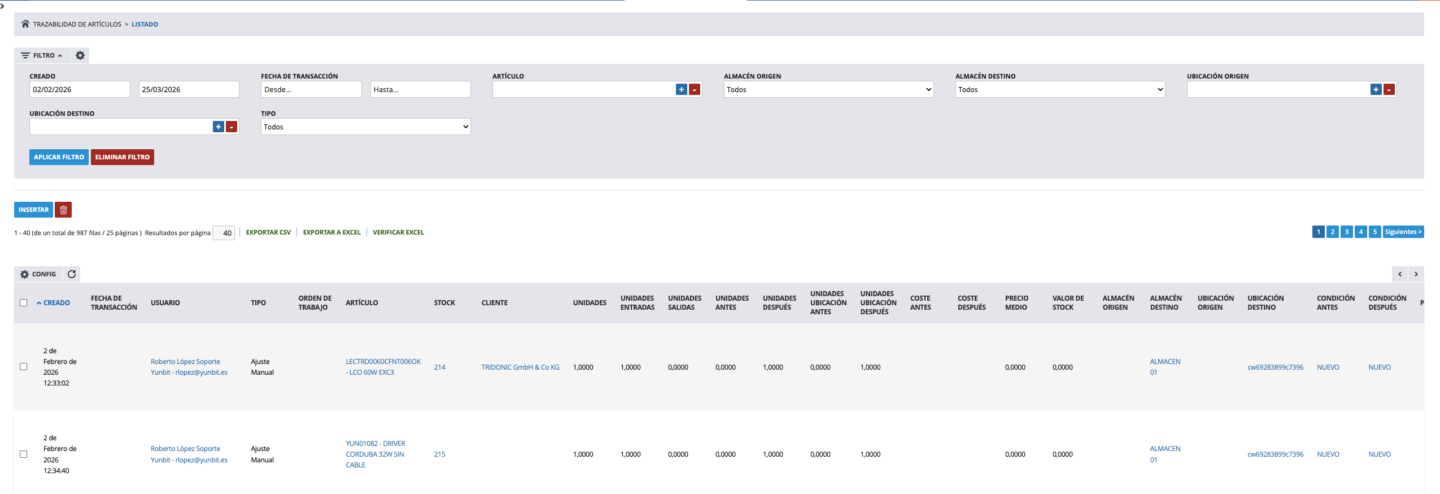Click the home icon in breadcrumb
Viewport: 1440px width, 494px height.
click(25, 24)
